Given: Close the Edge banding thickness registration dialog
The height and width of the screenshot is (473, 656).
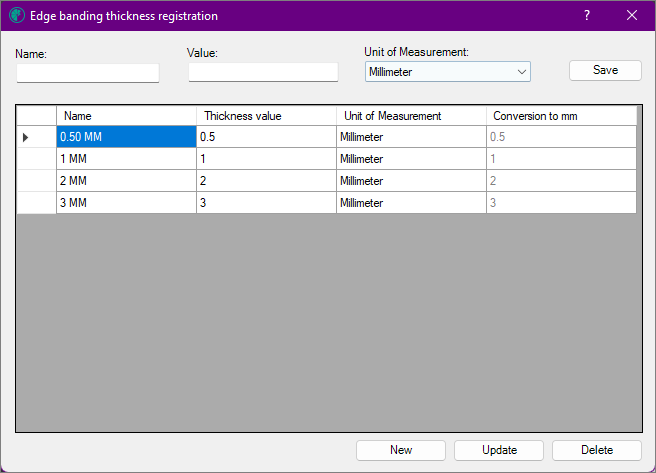Looking at the screenshot, I should coord(632,15).
